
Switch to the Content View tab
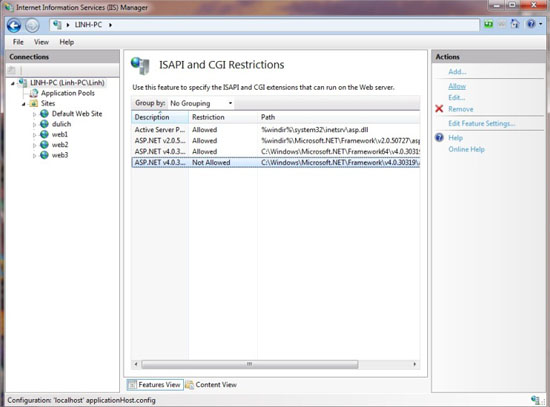211,385
